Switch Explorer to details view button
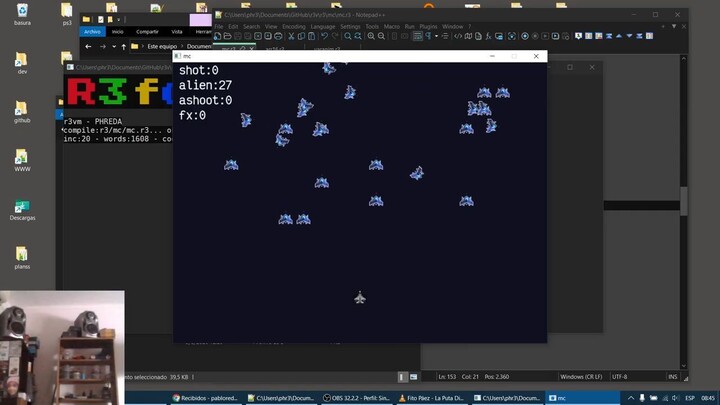The height and width of the screenshot is (405, 720). pyautogui.click(x=402, y=377)
